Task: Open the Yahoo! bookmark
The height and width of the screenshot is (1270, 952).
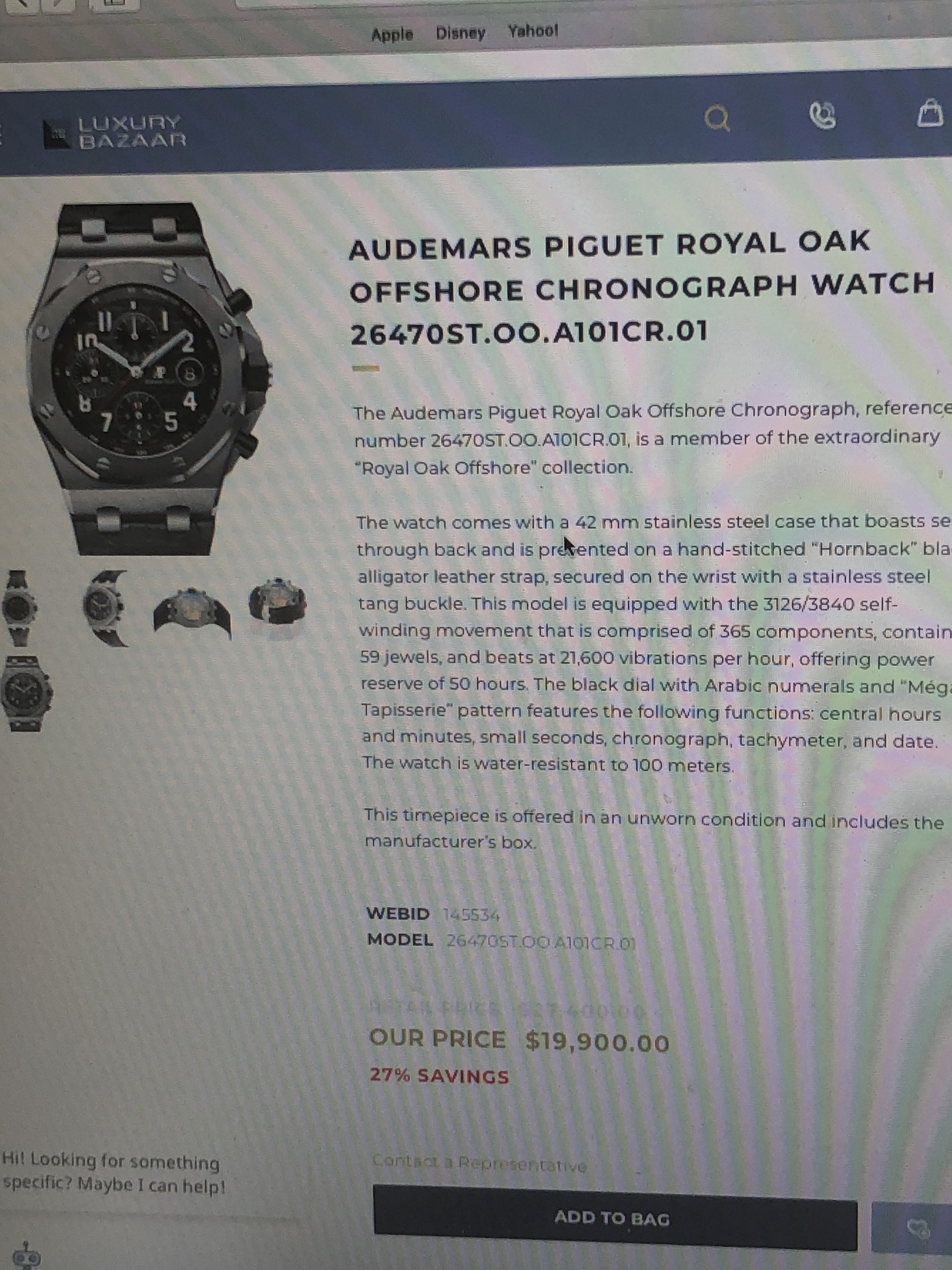Action: (533, 31)
